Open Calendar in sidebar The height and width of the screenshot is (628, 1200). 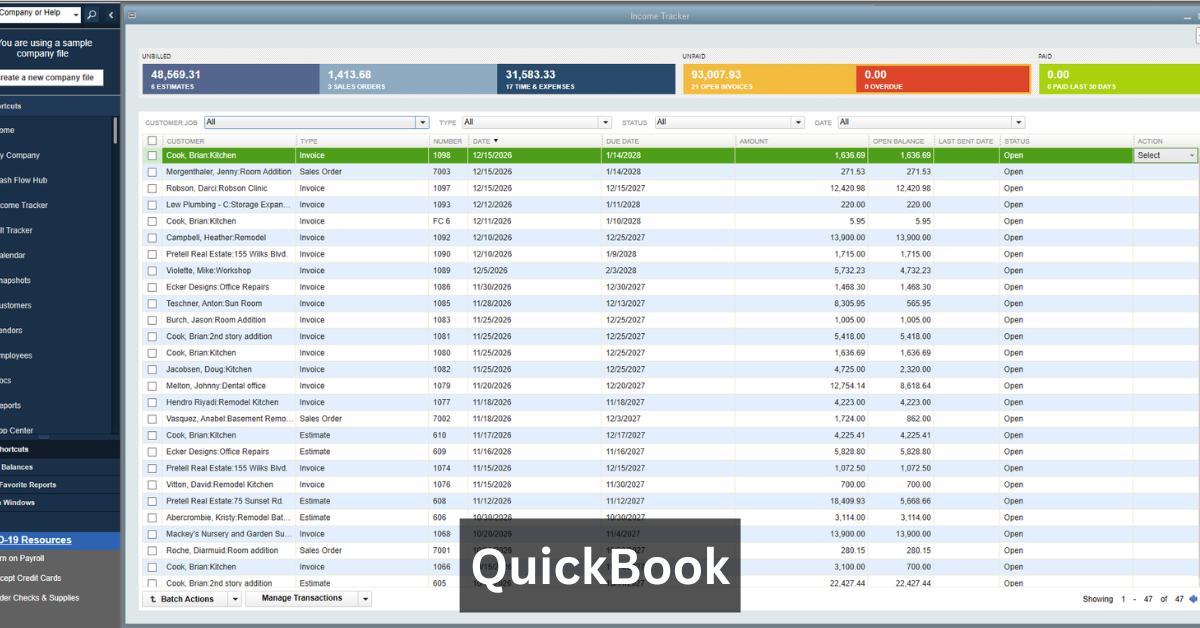coord(13,255)
